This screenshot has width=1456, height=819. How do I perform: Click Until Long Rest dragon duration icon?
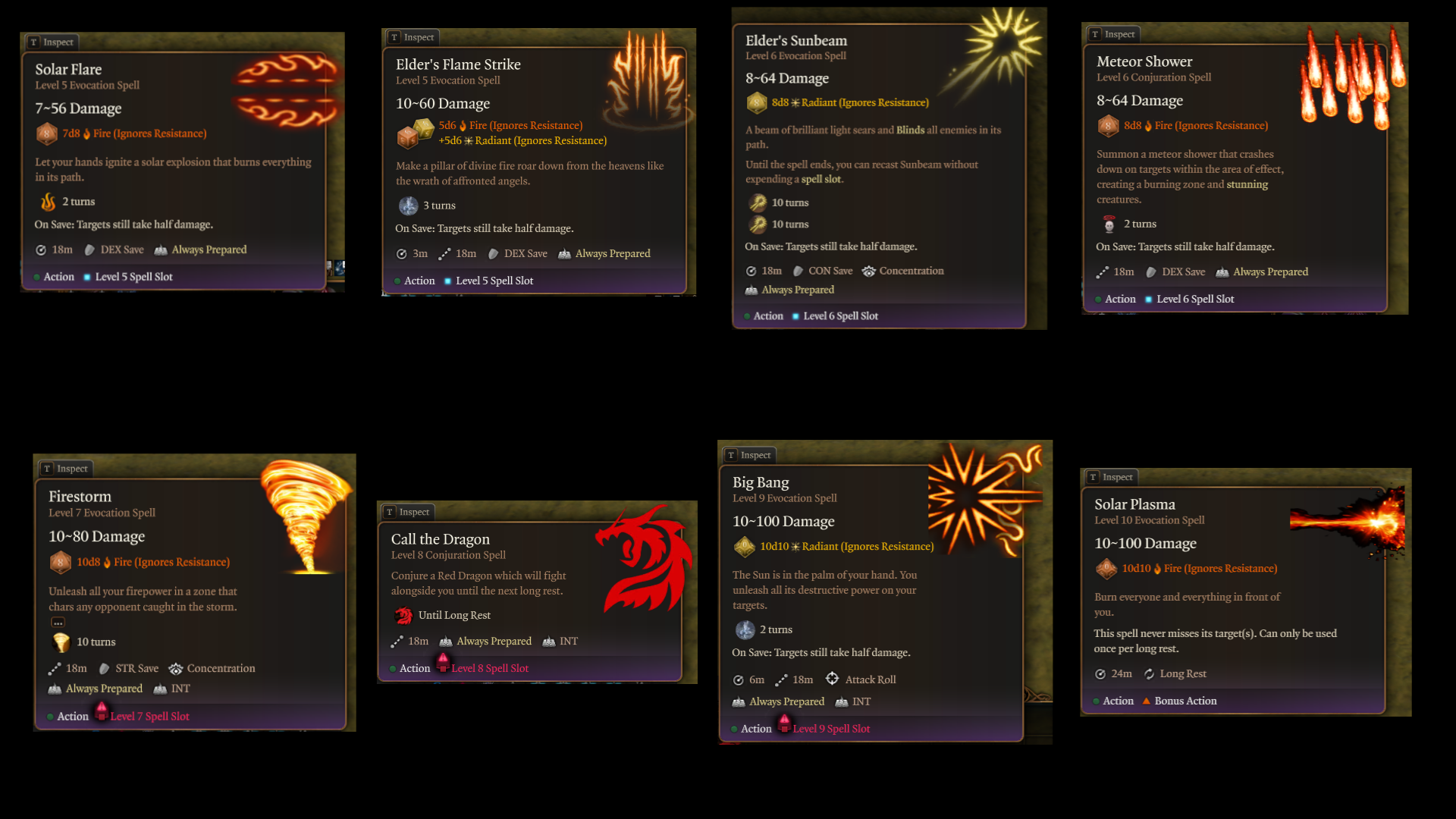pyautogui.click(x=403, y=615)
